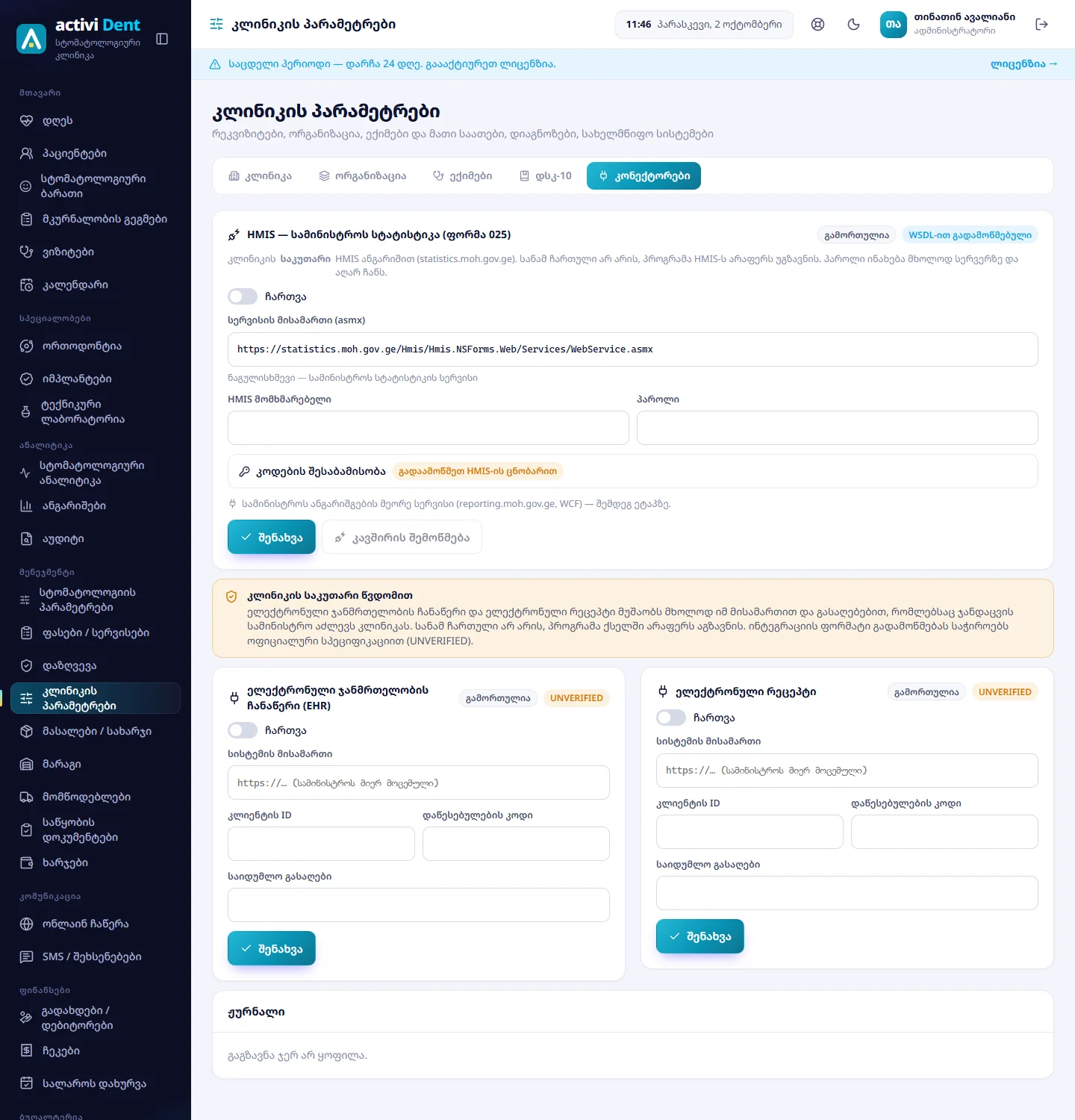Viewport: 1075px width, 1120px height.
Task: Open დაზღვევა in sidebar
Action: click(96, 666)
